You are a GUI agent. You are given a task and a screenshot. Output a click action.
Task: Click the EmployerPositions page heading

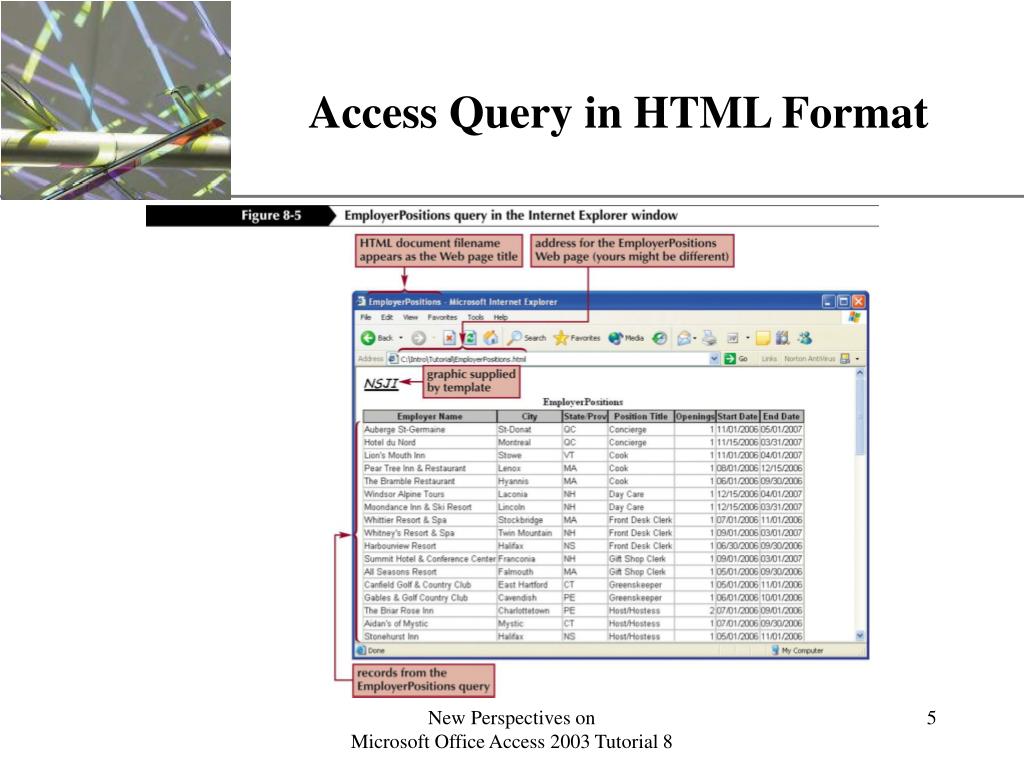[x=583, y=402]
